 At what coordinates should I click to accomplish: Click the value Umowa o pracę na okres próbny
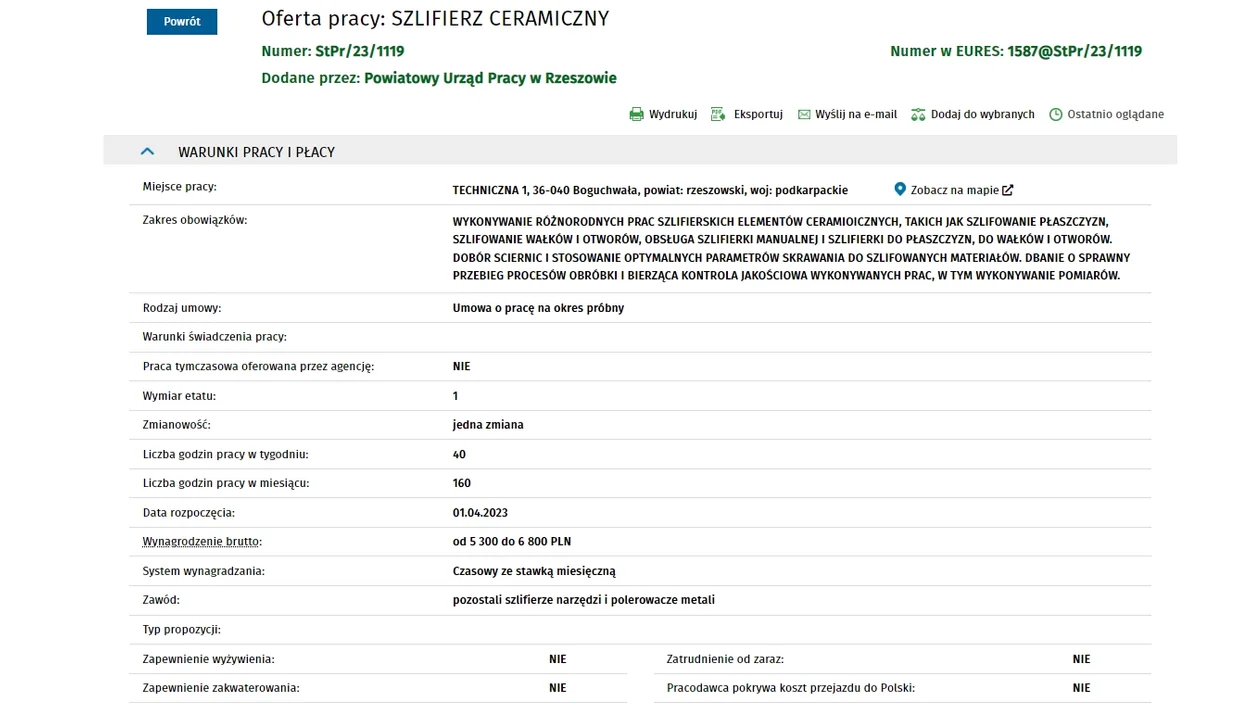[538, 308]
